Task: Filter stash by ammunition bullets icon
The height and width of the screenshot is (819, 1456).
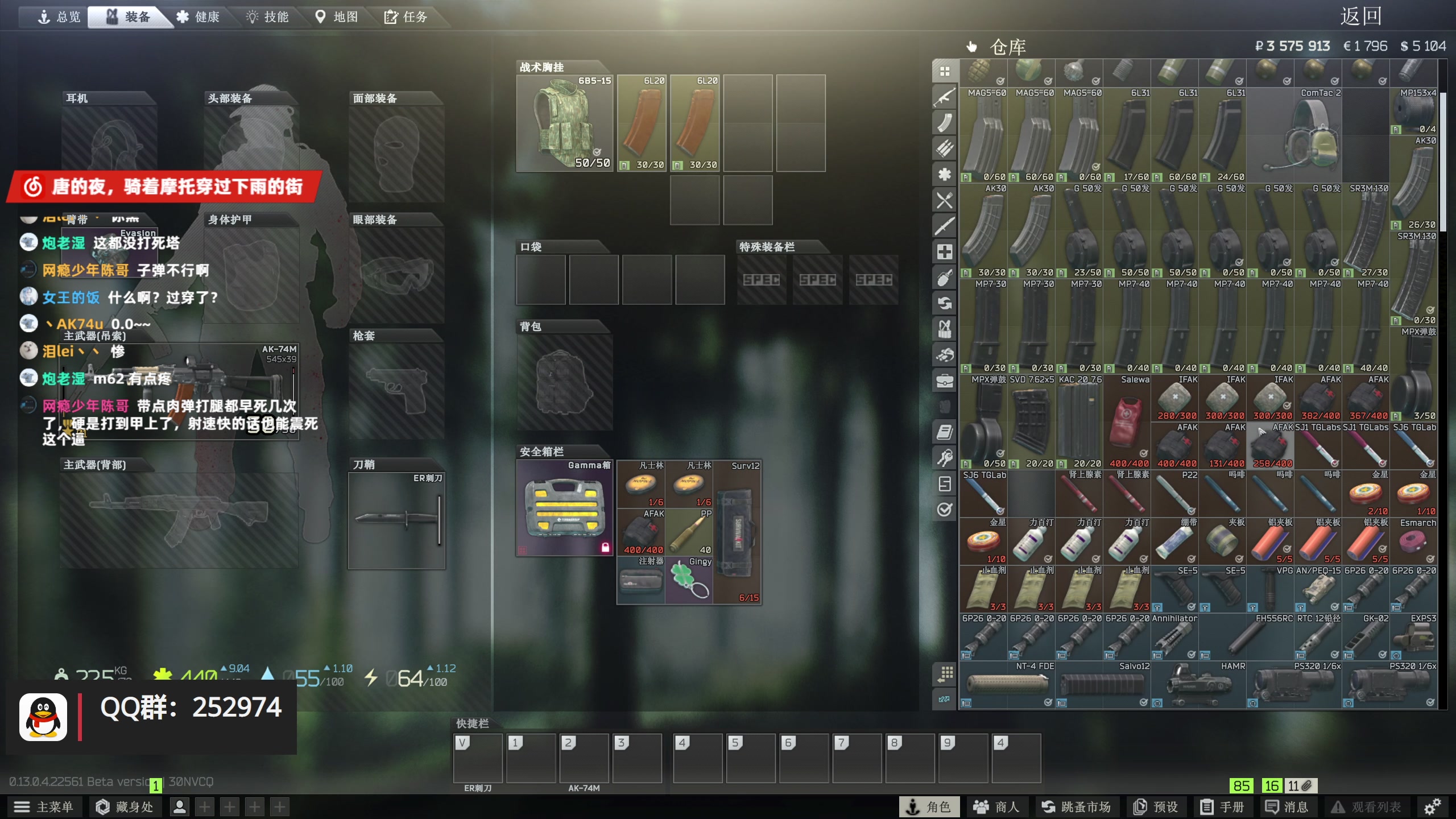Action: click(945, 148)
